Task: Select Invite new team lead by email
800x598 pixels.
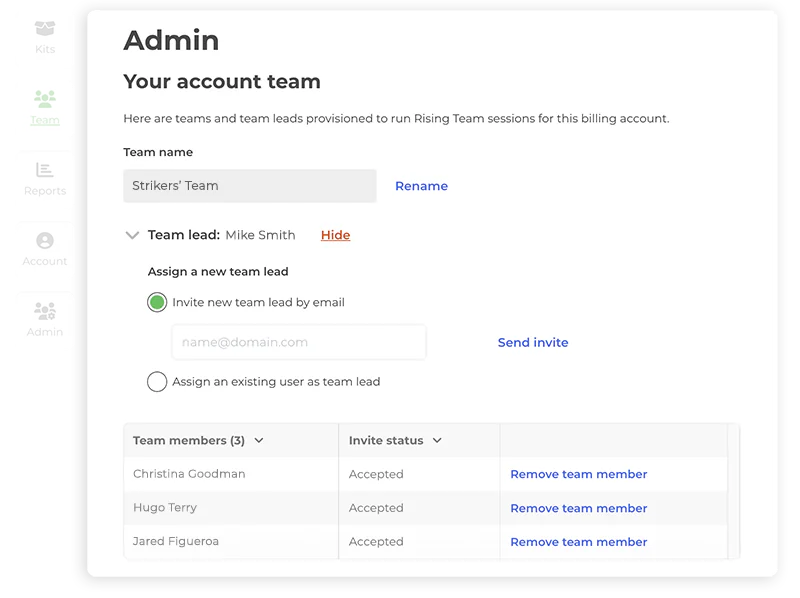Action: pos(157,303)
